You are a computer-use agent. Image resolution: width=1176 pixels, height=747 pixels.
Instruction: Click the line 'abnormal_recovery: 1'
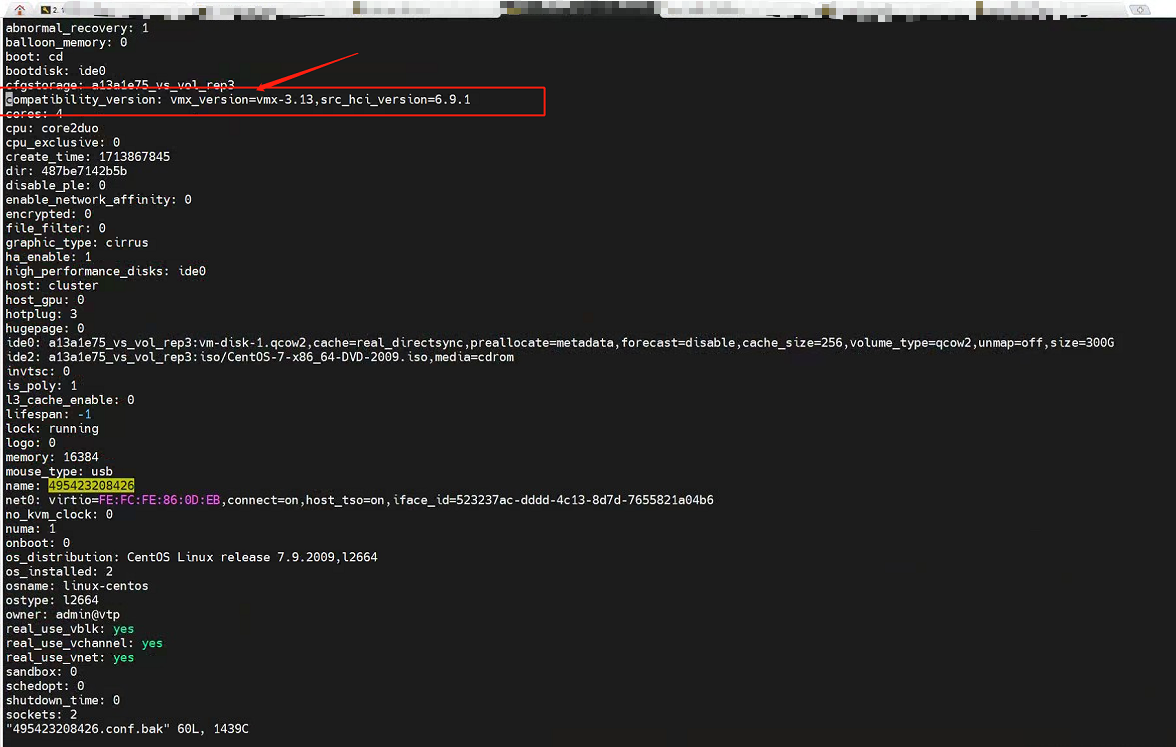coord(77,28)
